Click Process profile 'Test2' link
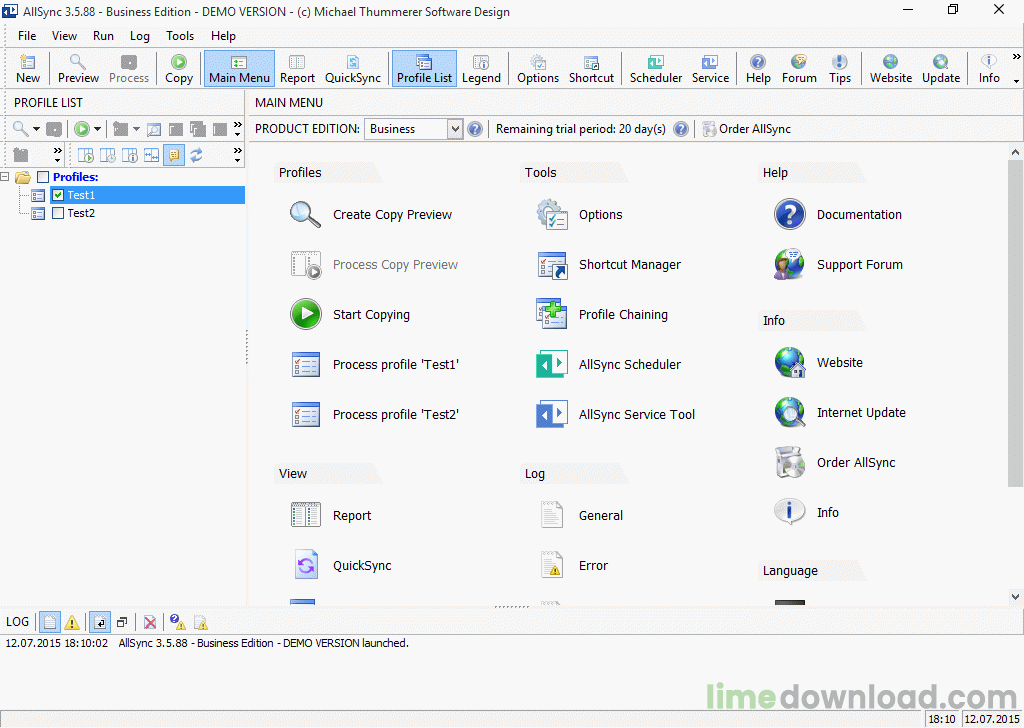The height and width of the screenshot is (728, 1024). [395, 415]
